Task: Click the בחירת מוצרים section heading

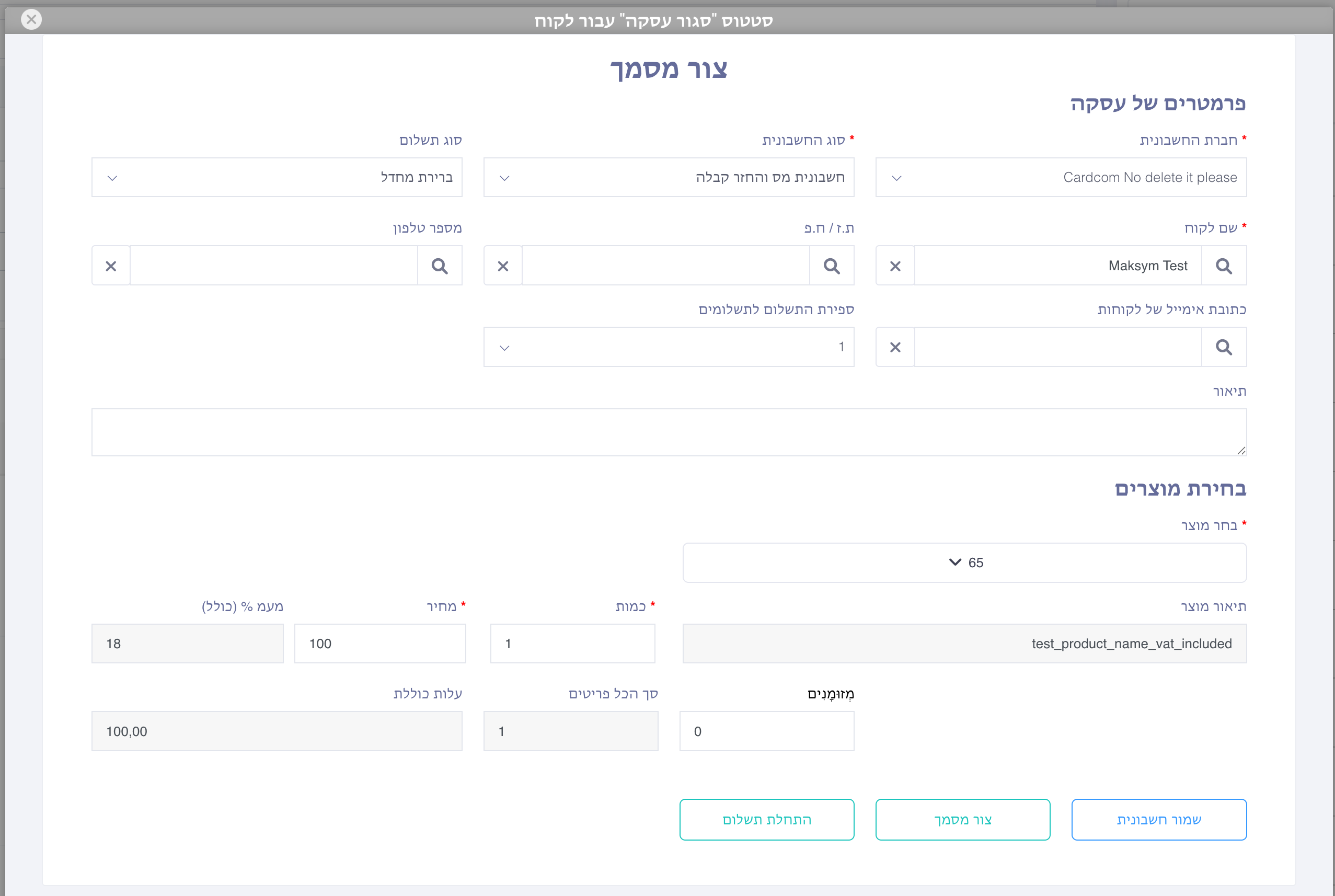Action: (1180, 489)
